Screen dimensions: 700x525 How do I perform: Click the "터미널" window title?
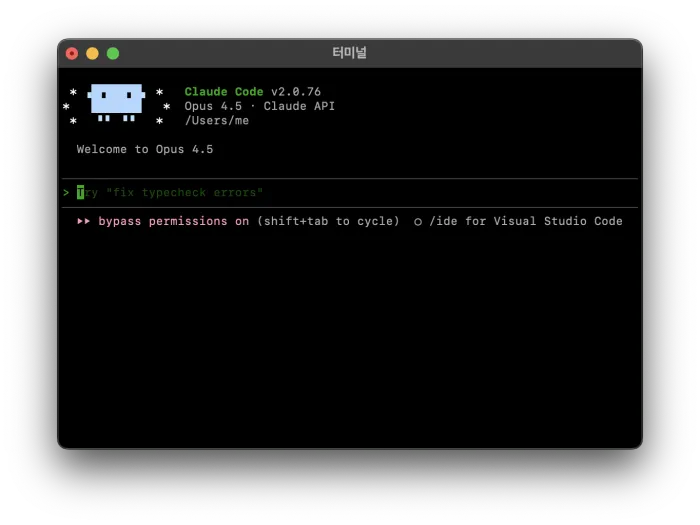pos(349,53)
